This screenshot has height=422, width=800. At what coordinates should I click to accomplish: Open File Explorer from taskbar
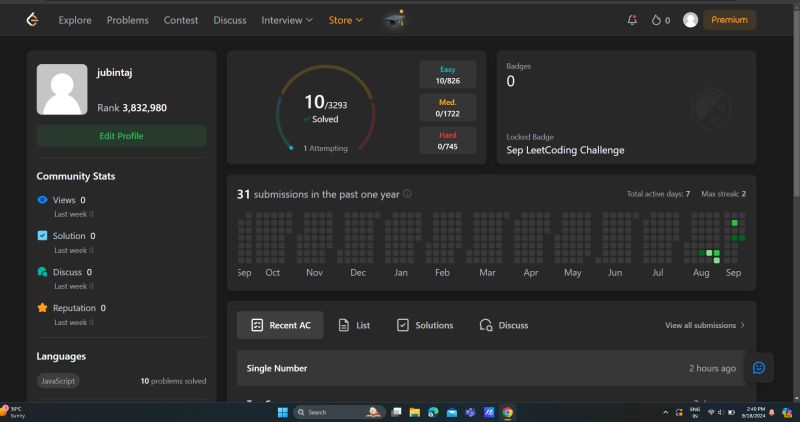tap(414, 412)
